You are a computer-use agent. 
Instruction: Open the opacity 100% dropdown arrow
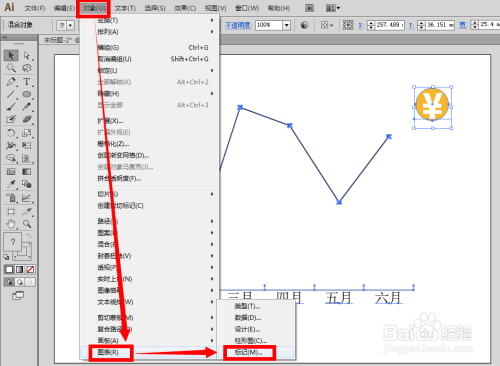click(x=287, y=25)
